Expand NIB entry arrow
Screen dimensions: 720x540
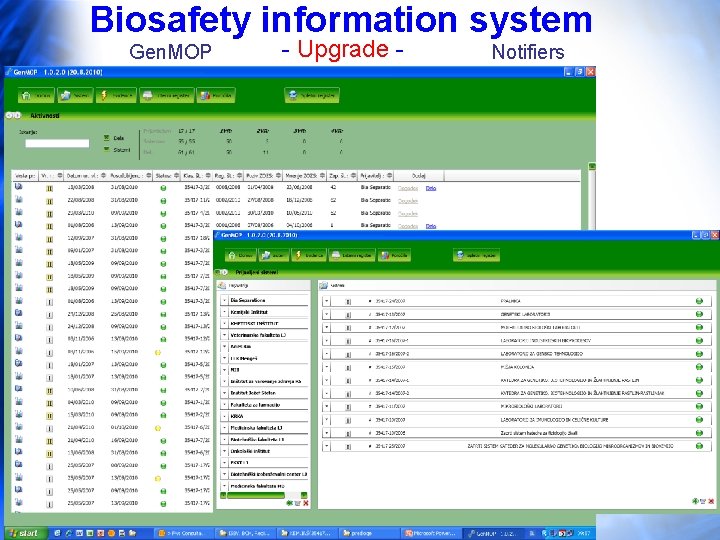[224, 370]
